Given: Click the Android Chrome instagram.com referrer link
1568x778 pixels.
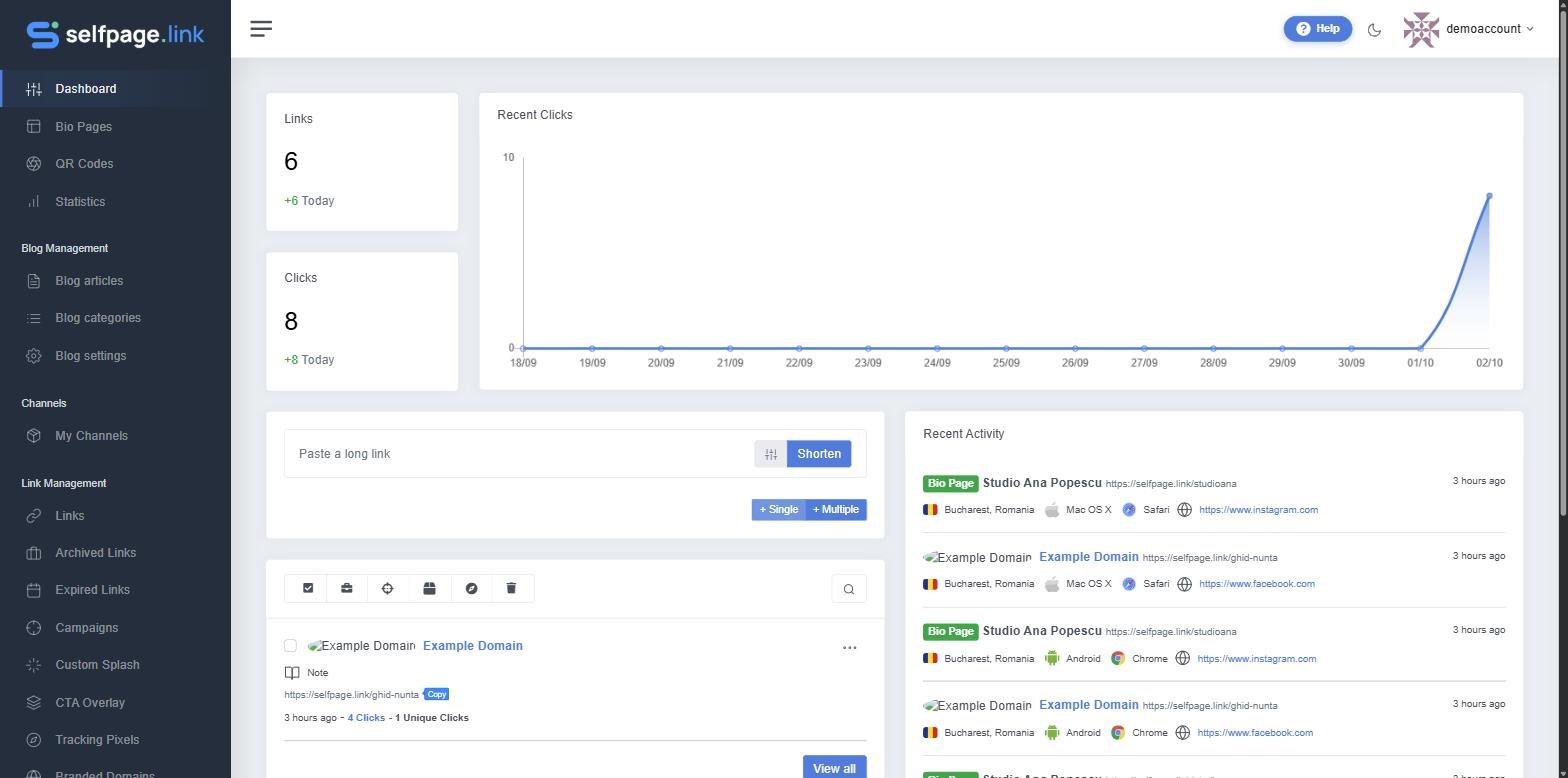Looking at the screenshot, I should [1256, 659].
